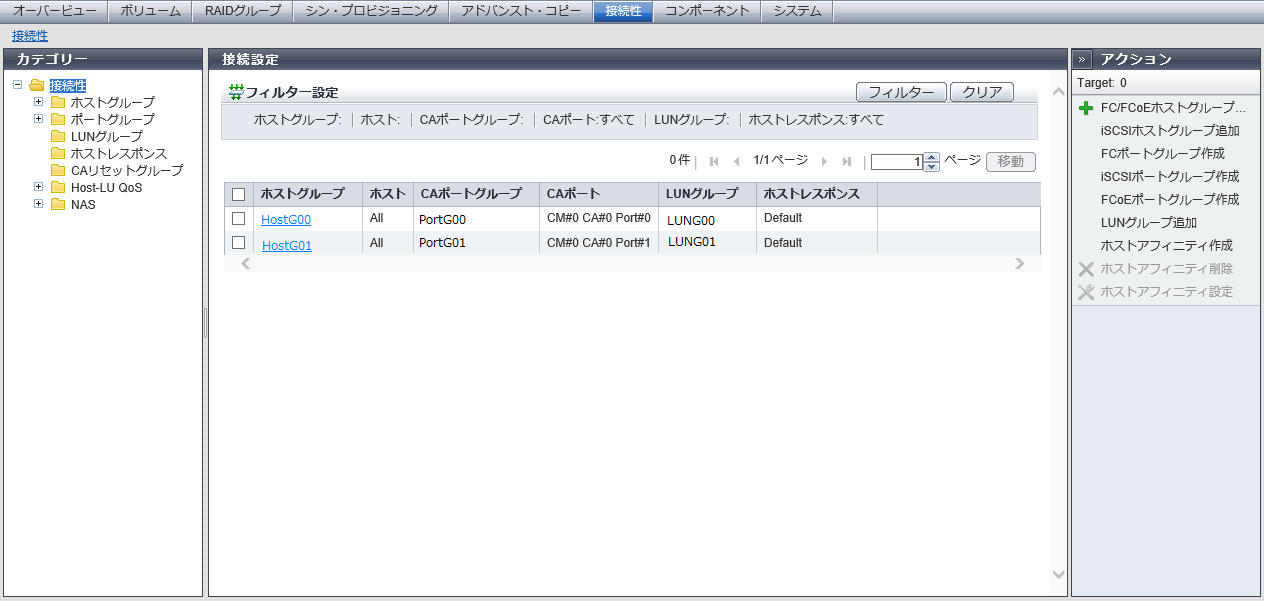Increment the page number stepper up arrow

coord(932,157)
